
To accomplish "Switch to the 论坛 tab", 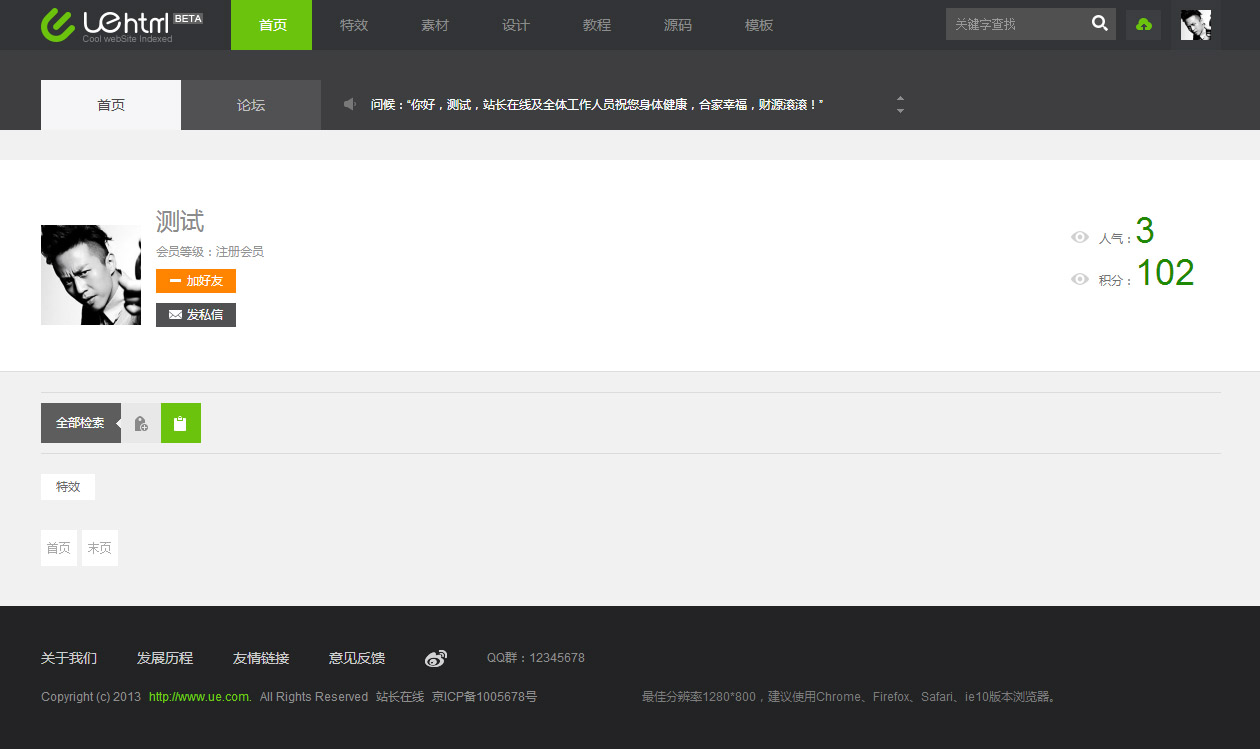I will tap(251, 105).
